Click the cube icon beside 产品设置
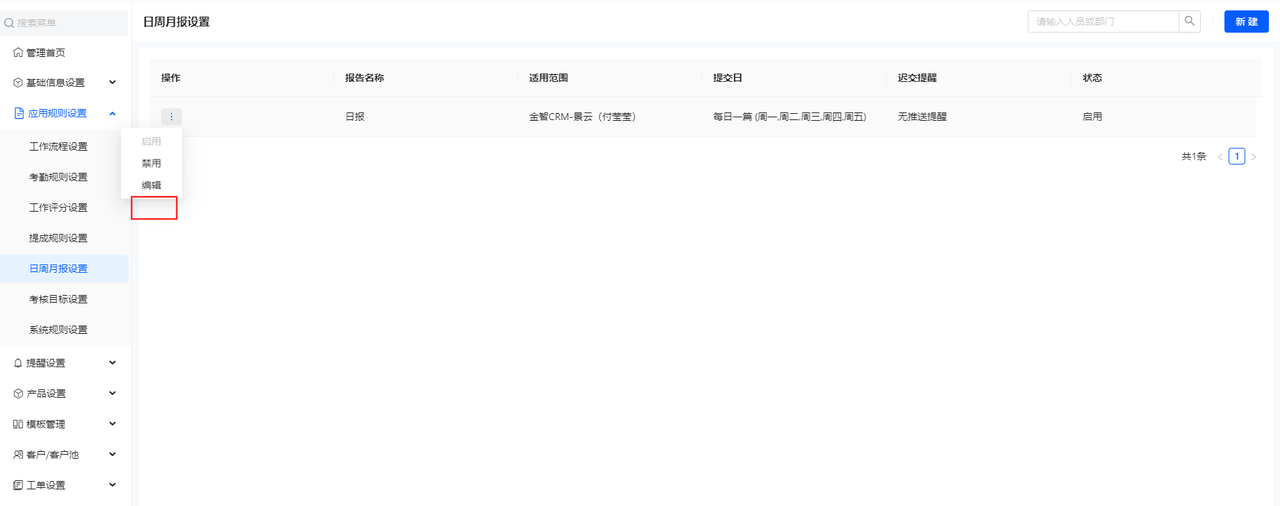This screenshot has height=506, width=1280. click(x=18, y=394)
